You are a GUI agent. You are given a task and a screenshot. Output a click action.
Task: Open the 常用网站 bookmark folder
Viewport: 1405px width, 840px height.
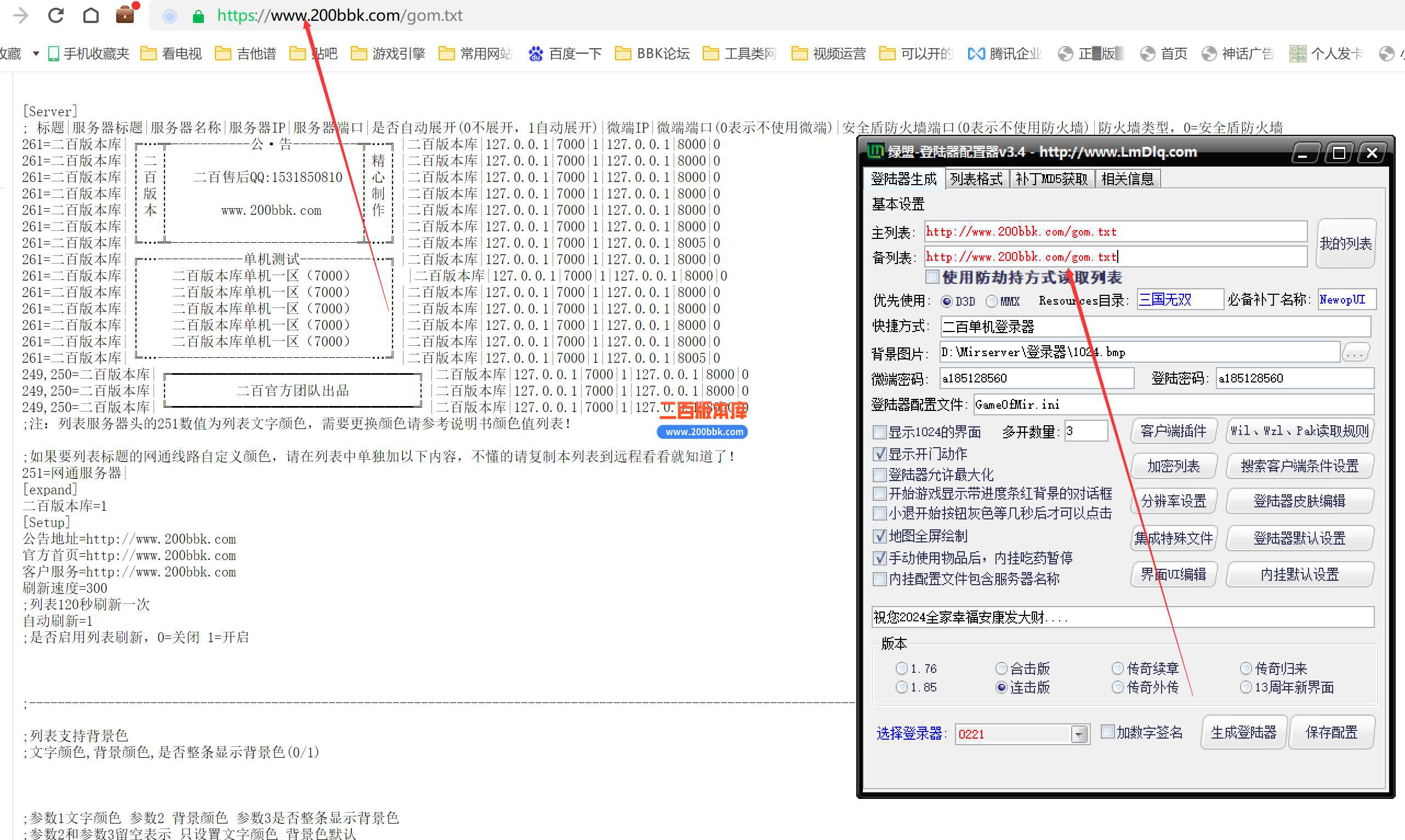pos(476,54)
